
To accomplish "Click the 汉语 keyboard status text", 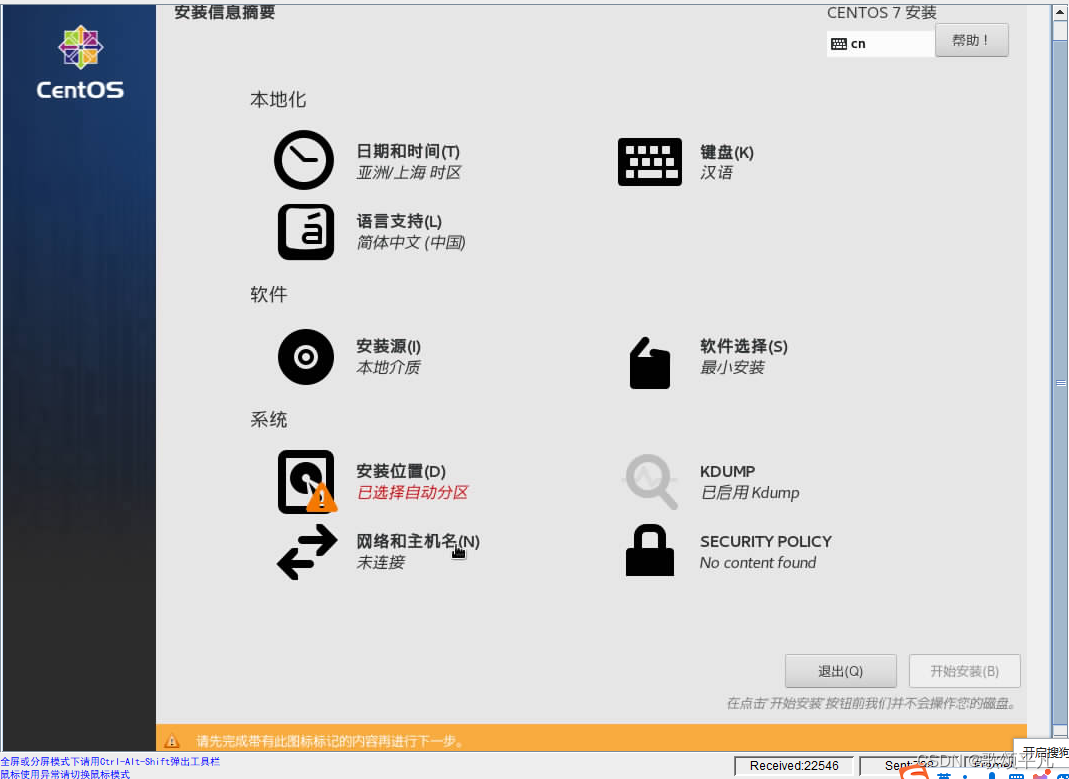I will point(717,172).
